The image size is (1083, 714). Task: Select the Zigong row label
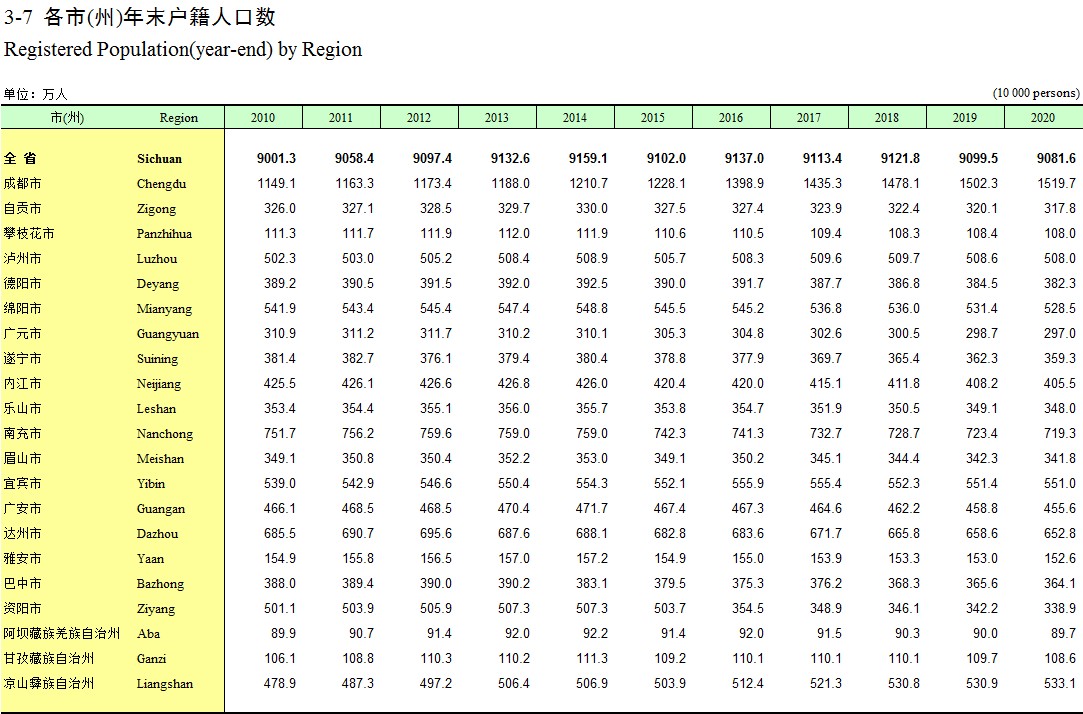tap(156, 209)
